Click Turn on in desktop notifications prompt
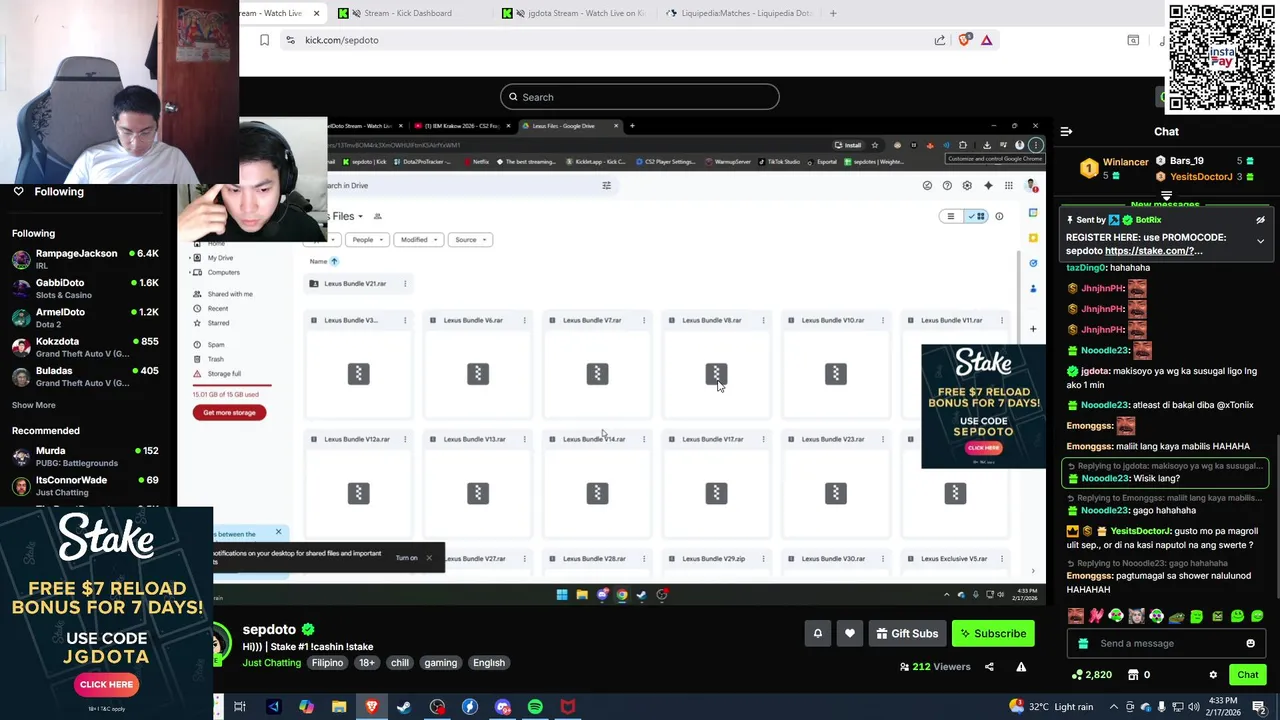 [x=405, y=558]
